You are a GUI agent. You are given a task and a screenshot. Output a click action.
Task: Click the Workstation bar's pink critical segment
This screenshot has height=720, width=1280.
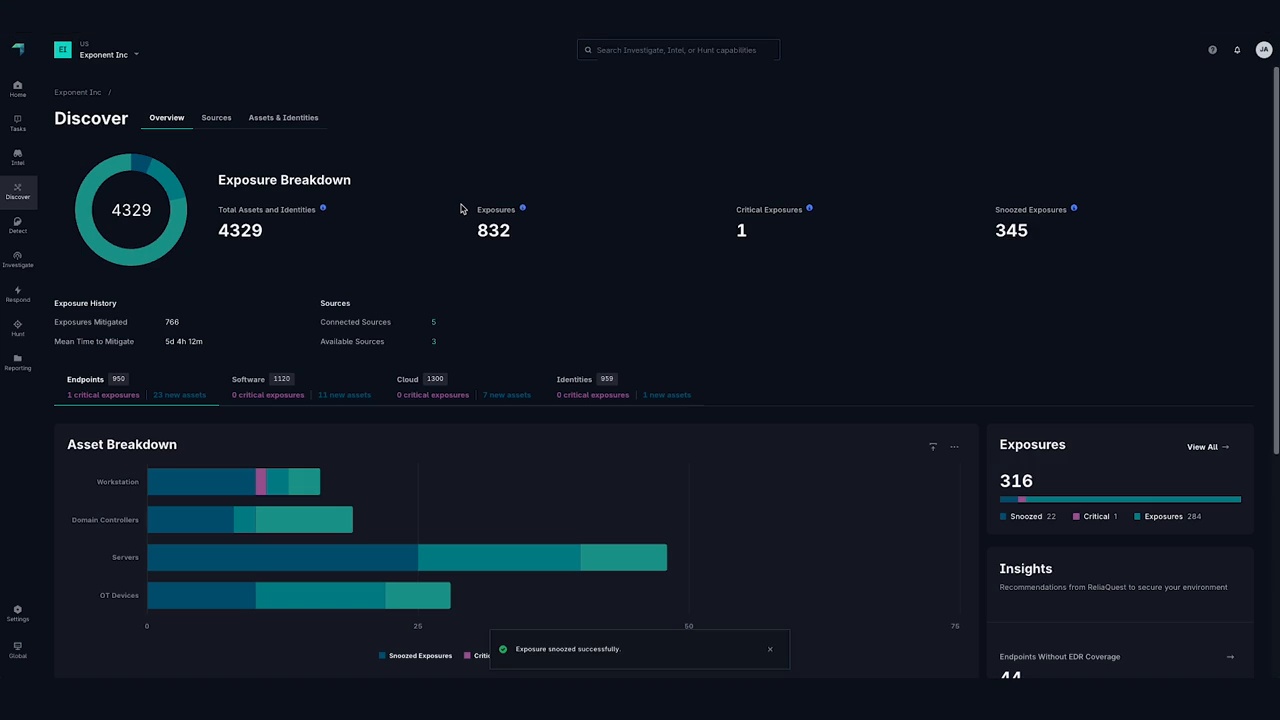261,482
